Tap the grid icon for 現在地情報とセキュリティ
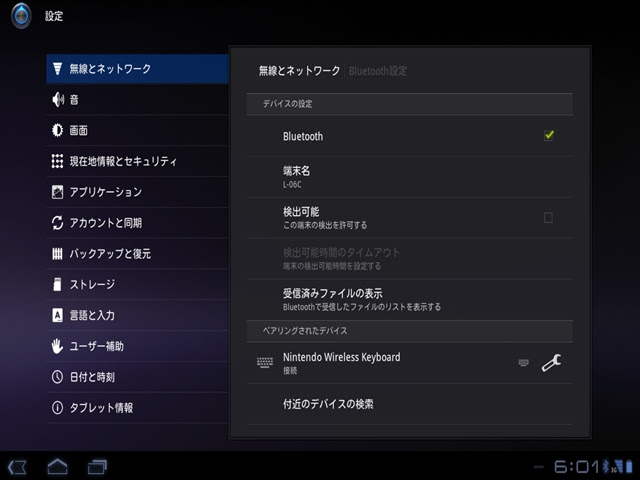Image resolution: width=640 pixels, height=480 pixels. 58,161
